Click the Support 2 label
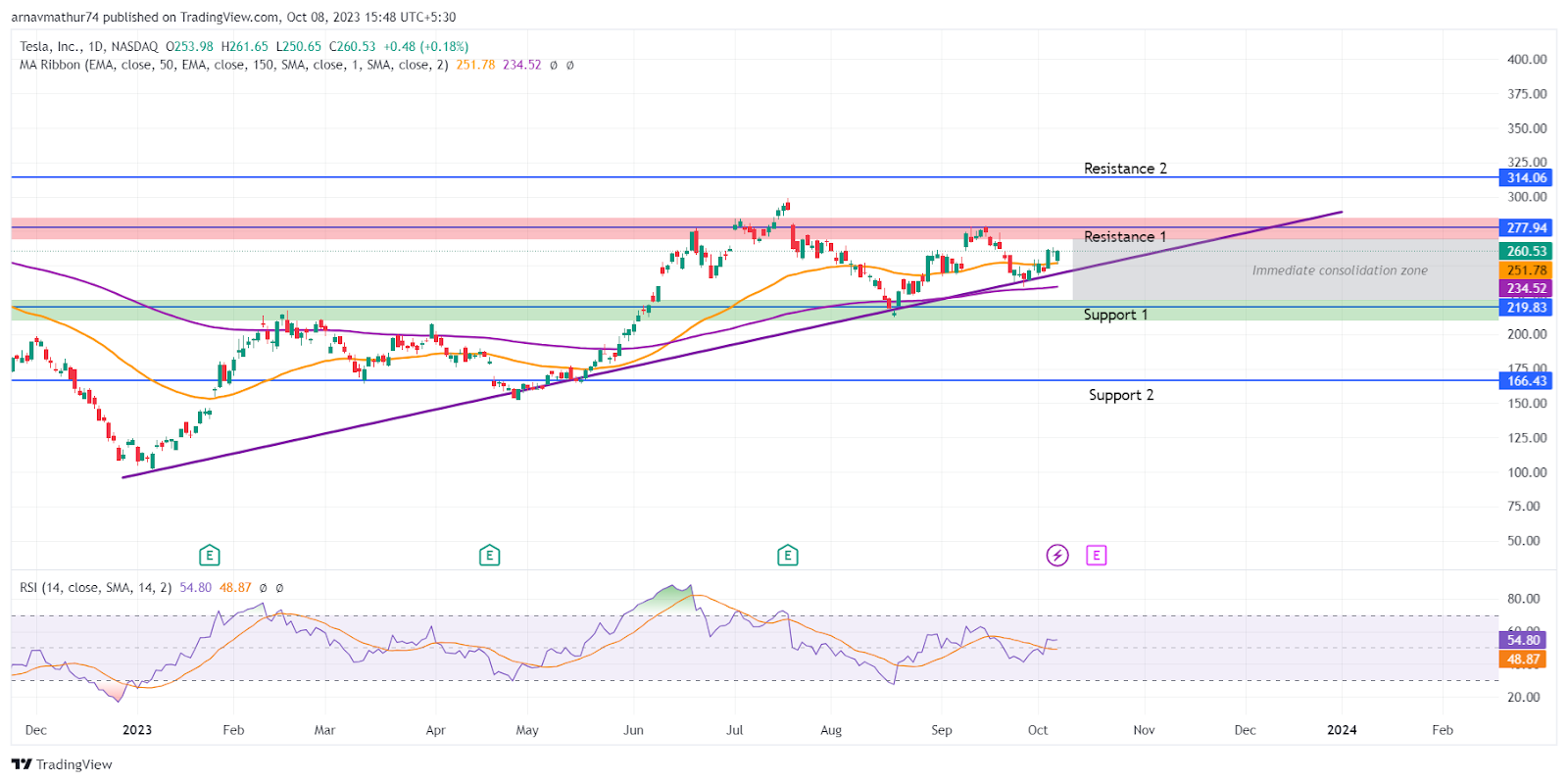The image size is (1568, 783). (x=1121, y=395)
